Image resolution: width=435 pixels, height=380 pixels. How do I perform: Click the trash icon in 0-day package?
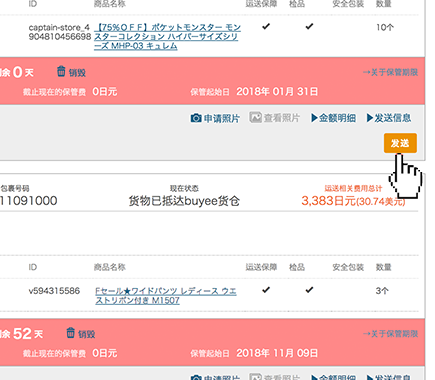point(61,71)
